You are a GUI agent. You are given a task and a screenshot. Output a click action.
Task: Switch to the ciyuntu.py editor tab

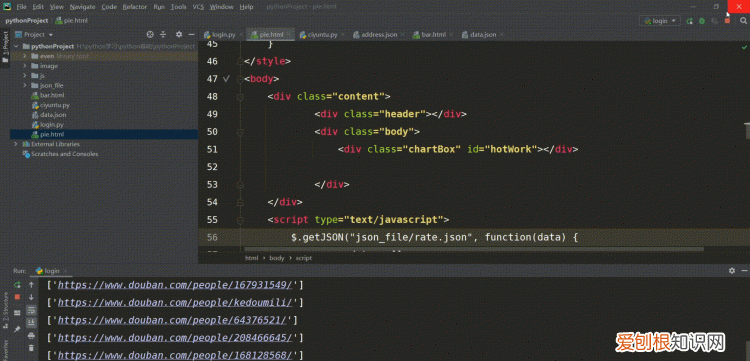(322, 35)
